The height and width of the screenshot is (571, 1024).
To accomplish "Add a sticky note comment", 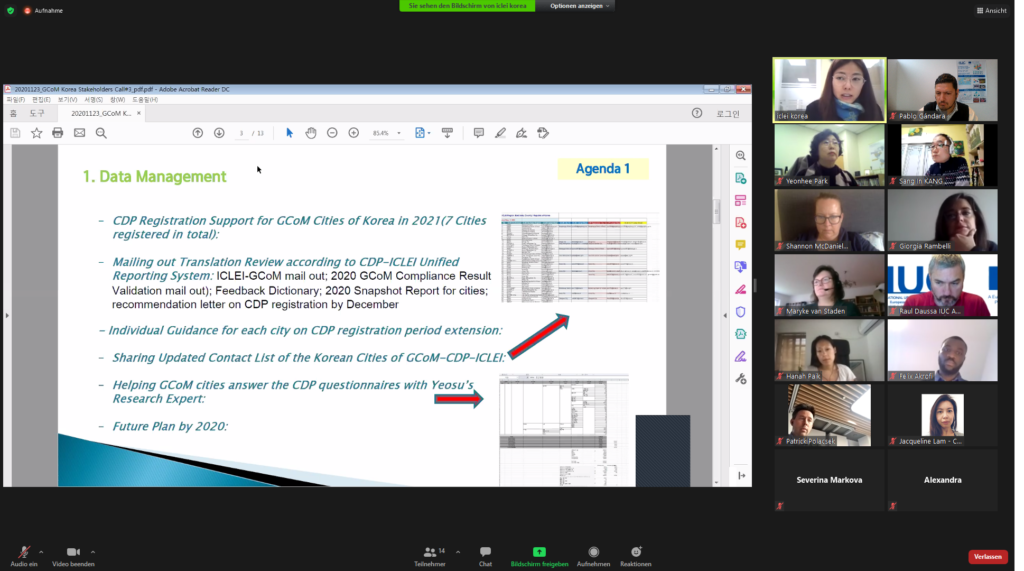I will click(478, 133).
